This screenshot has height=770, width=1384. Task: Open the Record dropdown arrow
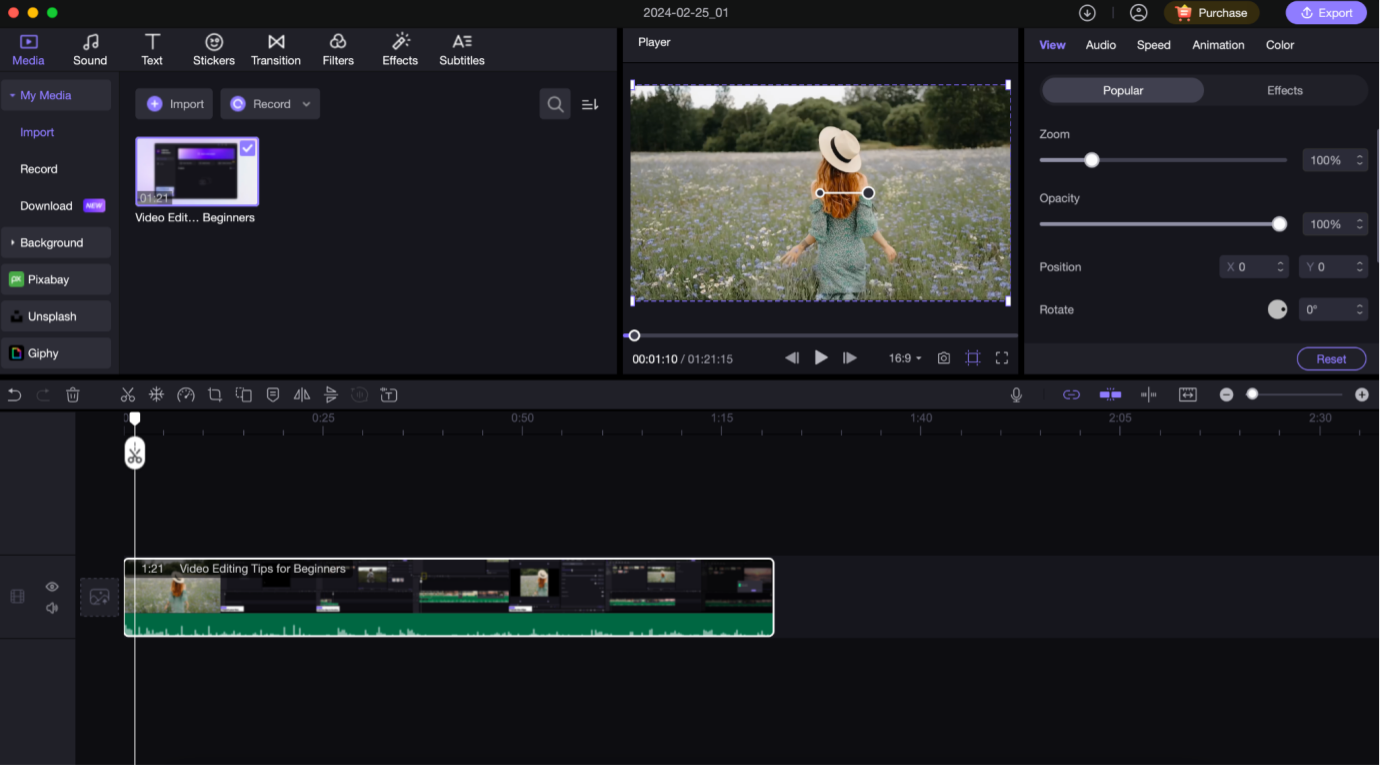coord(306,104)
